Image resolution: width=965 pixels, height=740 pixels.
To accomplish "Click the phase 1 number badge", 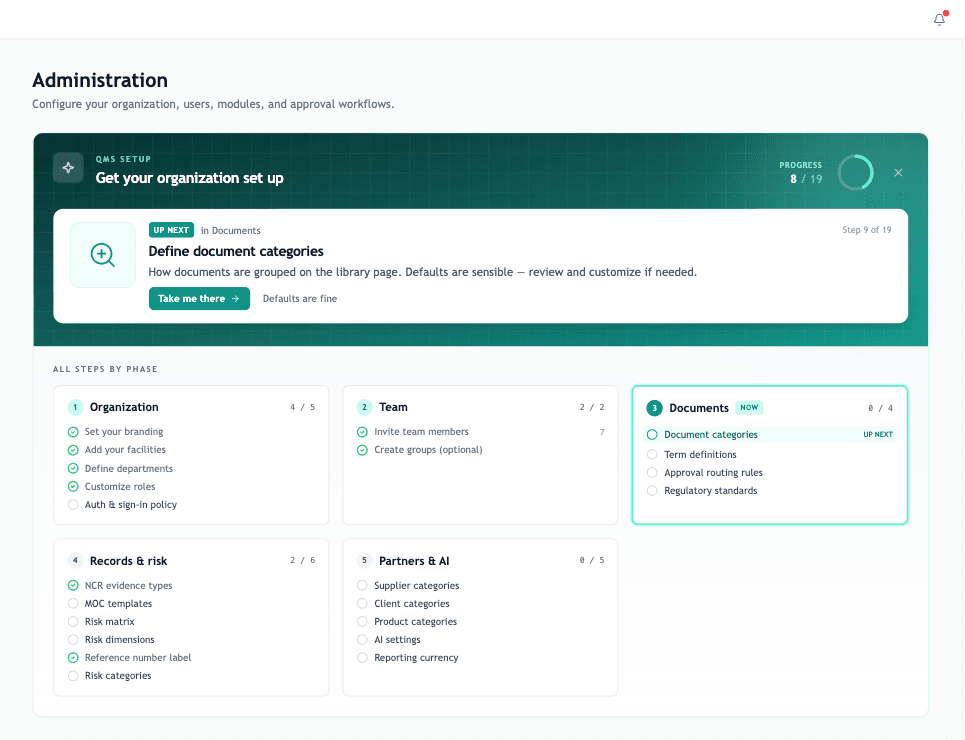I will point(75,407).
